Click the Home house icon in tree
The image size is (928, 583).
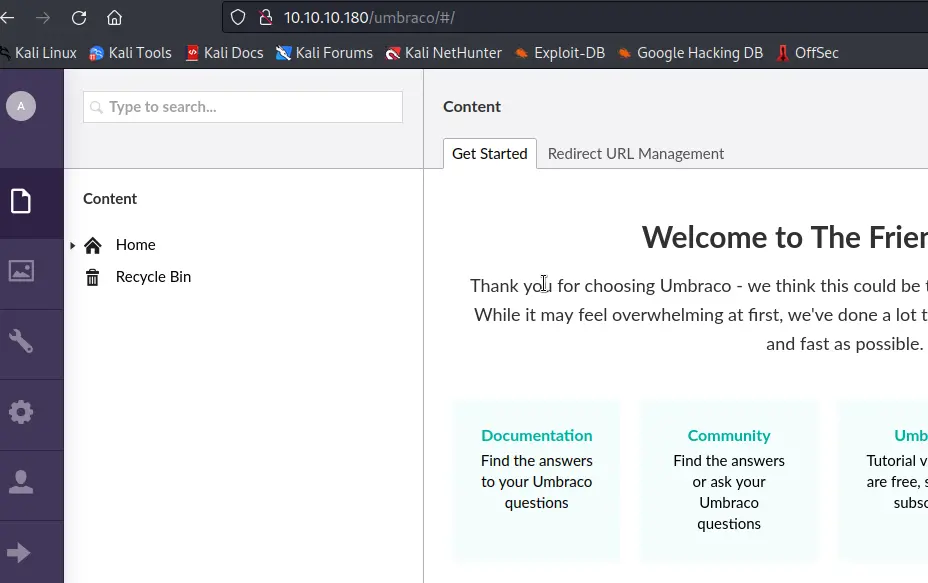click(93, 245)
